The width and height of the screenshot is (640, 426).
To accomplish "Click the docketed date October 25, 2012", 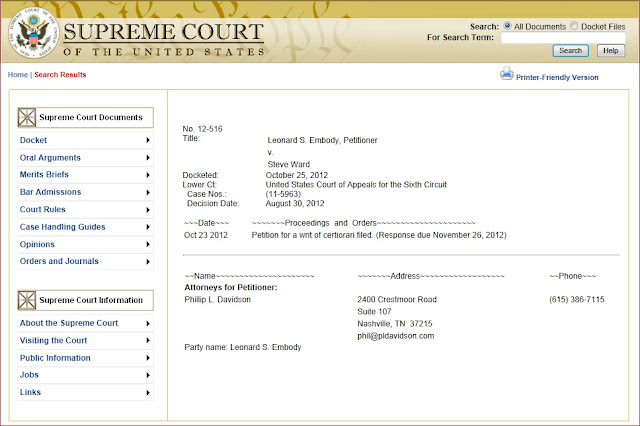I will tap(297, 175).
